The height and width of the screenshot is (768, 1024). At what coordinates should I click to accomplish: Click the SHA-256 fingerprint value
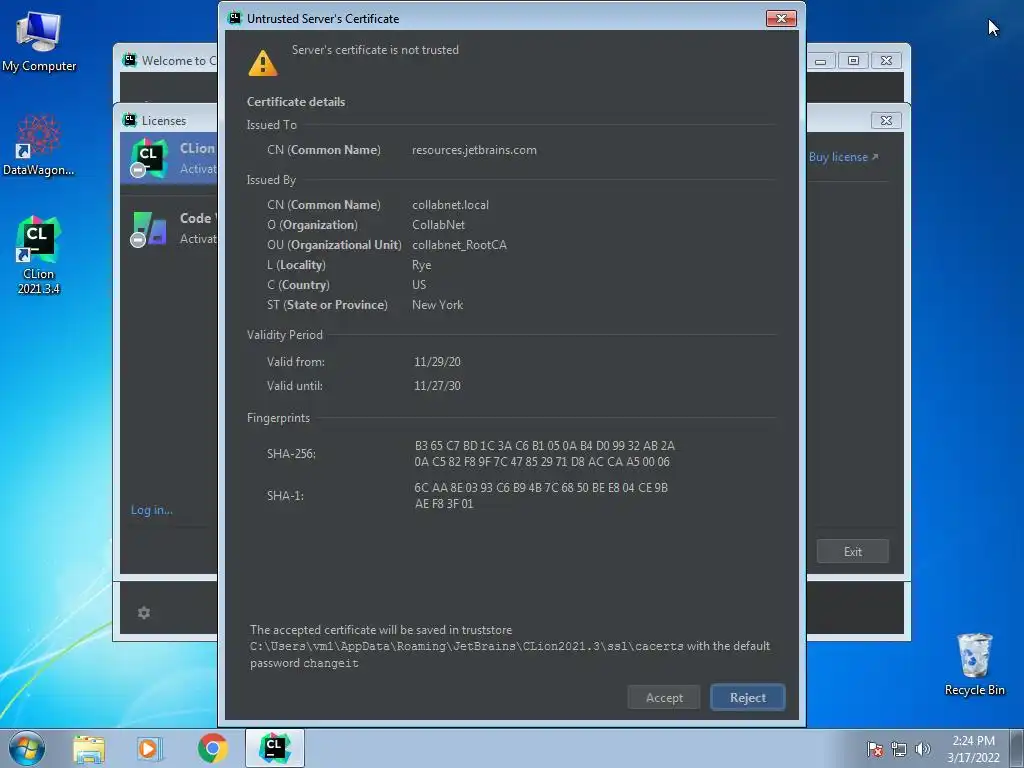coord(545,453)
